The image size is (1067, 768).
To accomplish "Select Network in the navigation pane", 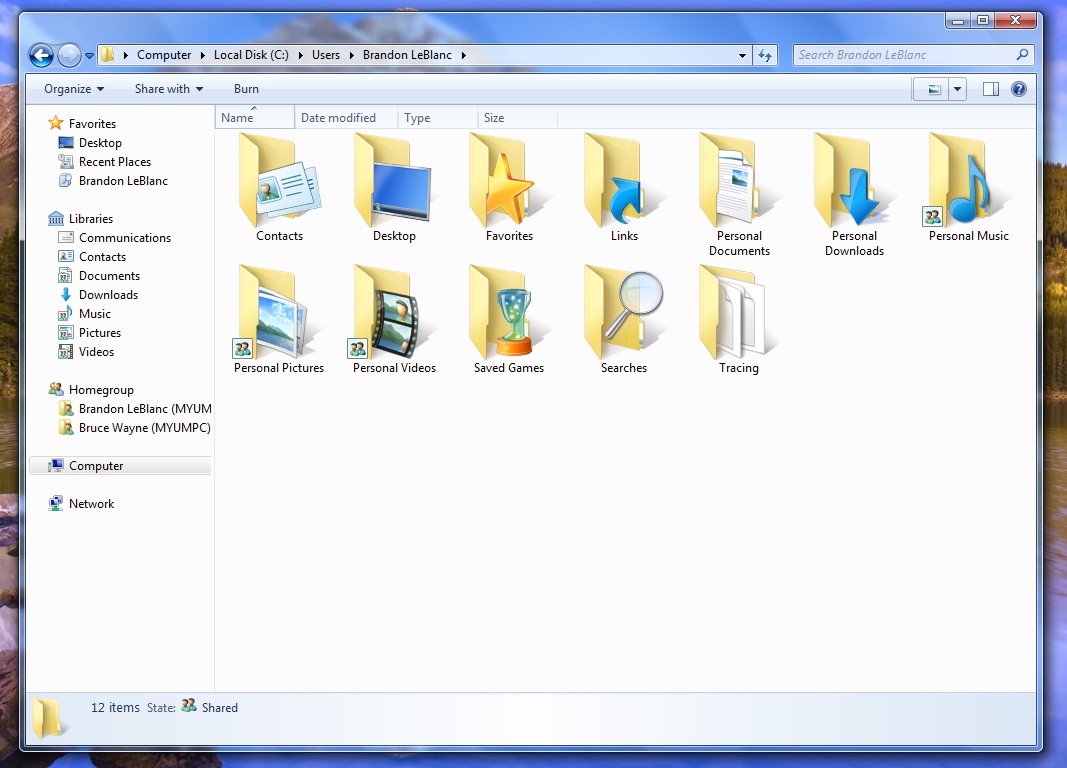I will click(x=91, y=503).
